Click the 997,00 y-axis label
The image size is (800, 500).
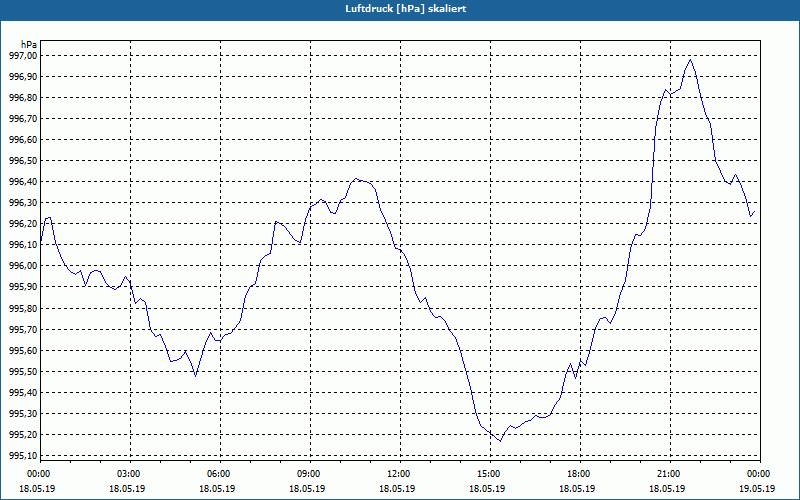tap(21, 55)
